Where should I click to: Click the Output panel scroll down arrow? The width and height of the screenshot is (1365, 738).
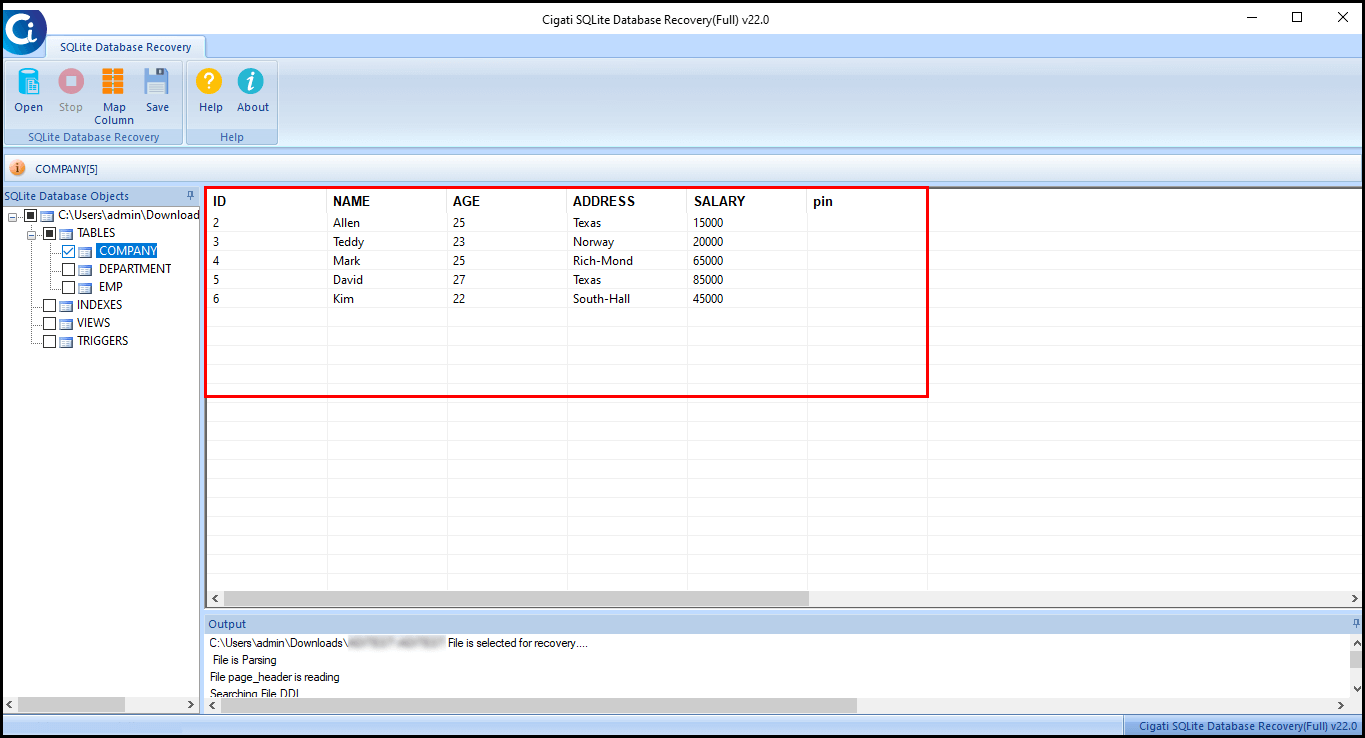pyautogui.click(x=1356, y=688)
